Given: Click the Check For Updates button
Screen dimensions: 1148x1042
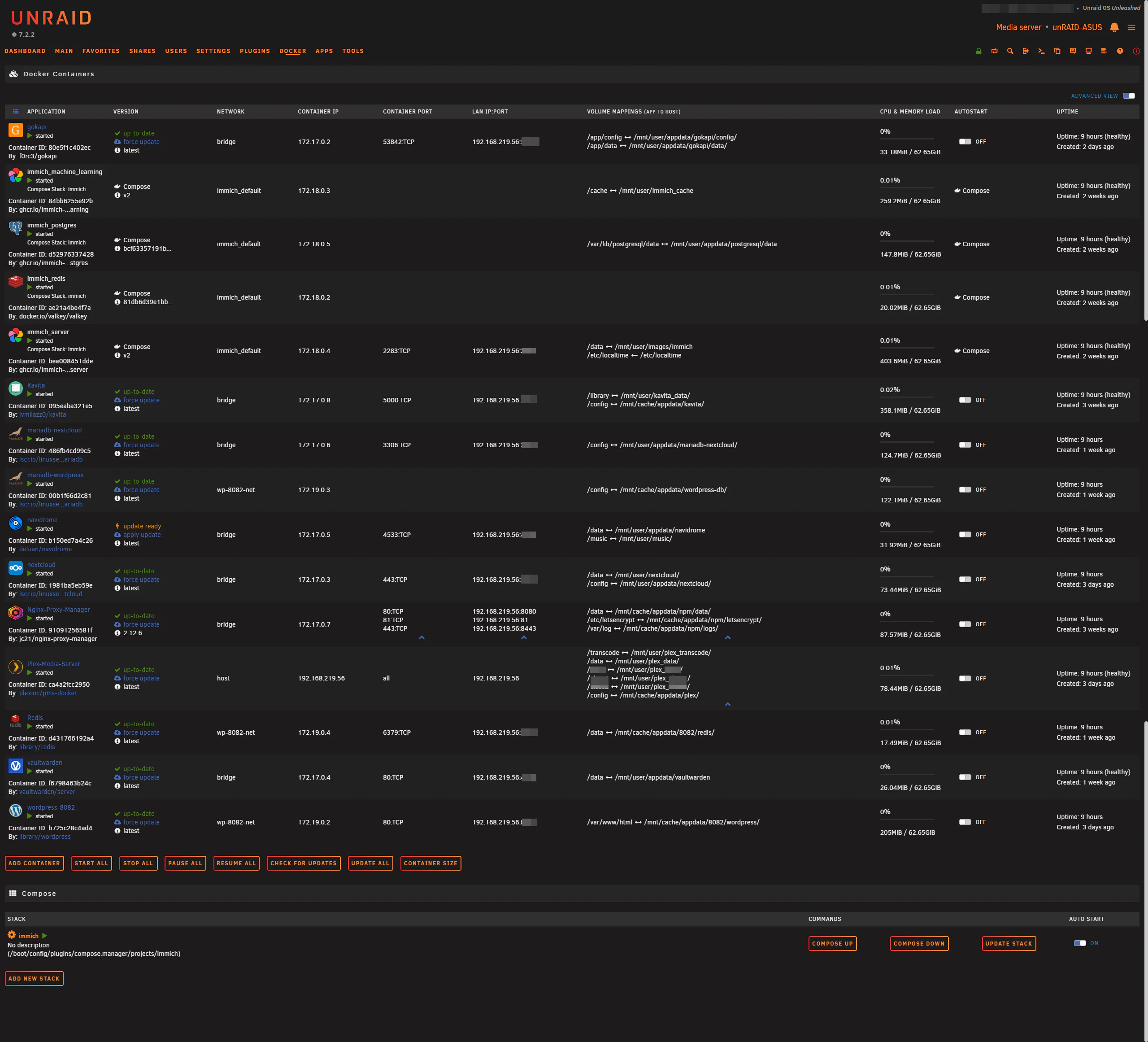Looking at the screenshot, I should click(303, 863).
